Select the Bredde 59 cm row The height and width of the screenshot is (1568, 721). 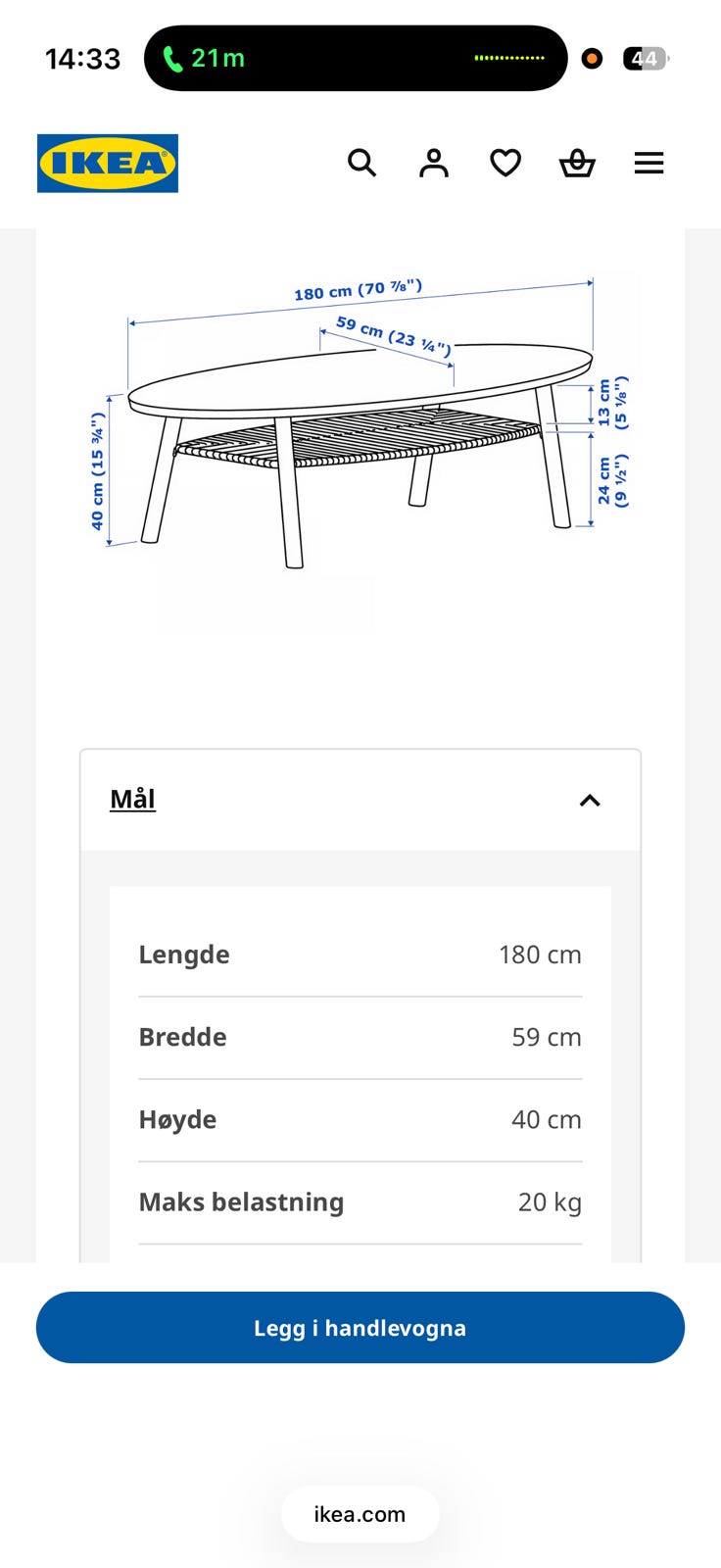(x=360, y=1037)
